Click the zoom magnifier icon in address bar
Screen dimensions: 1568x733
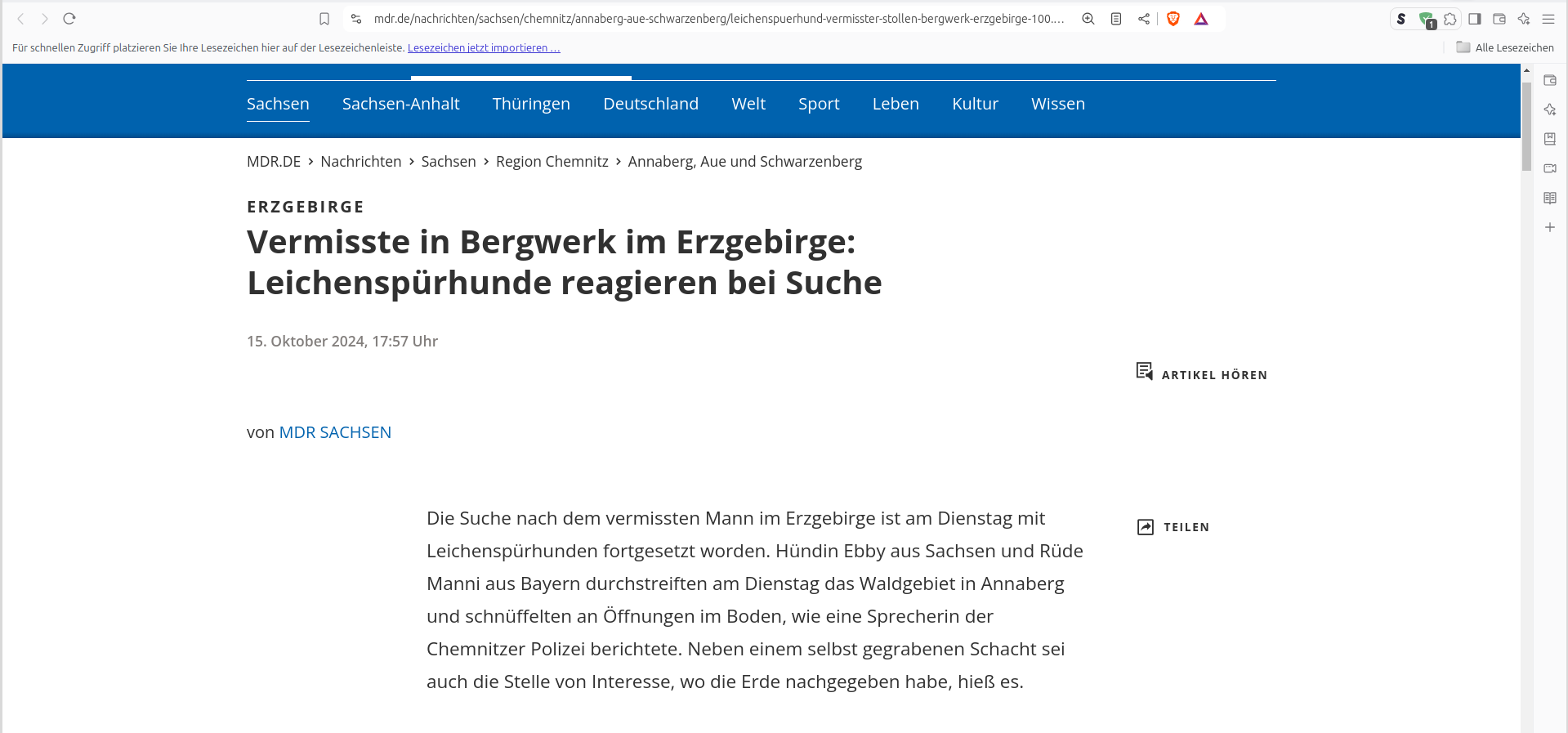pyautogui.click(x=1088, y=19)
